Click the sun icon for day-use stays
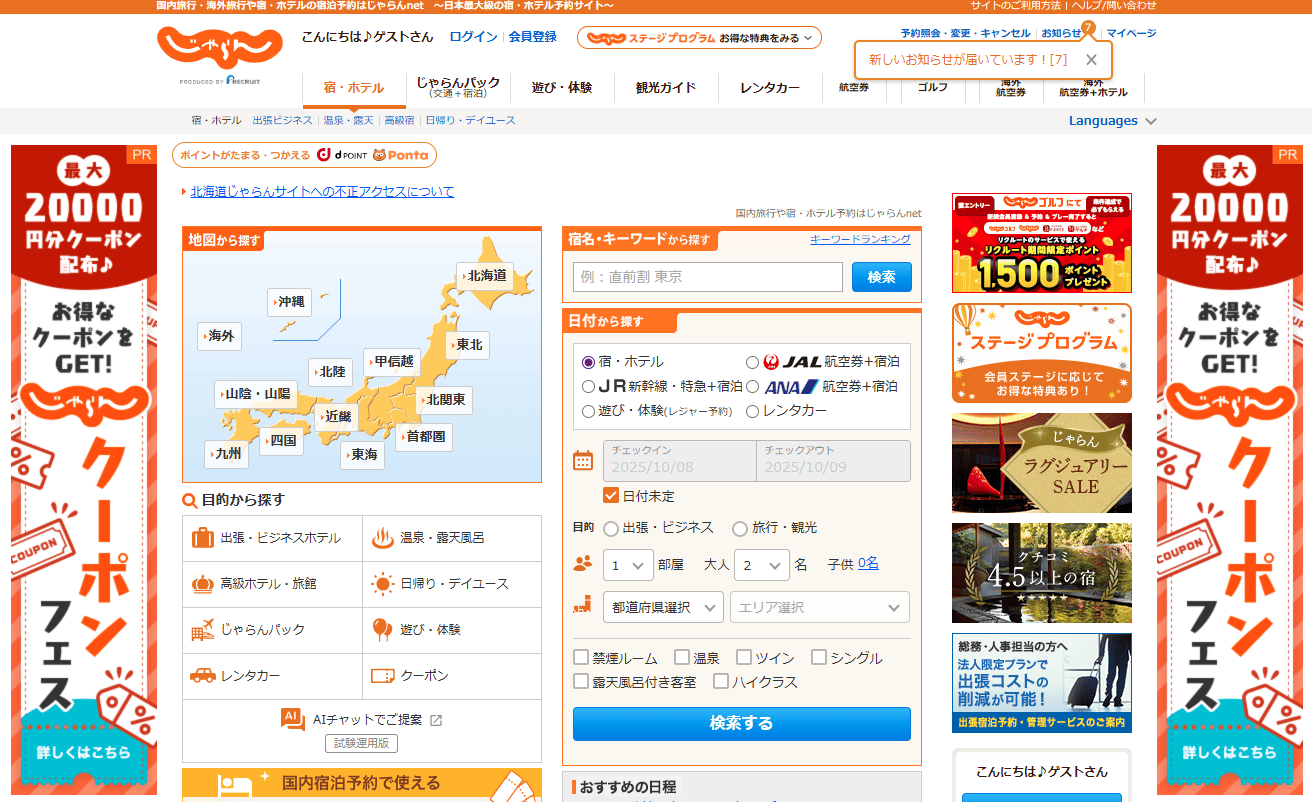The height and width of the screenshot is (802, 1312). (x=382, y=584)
